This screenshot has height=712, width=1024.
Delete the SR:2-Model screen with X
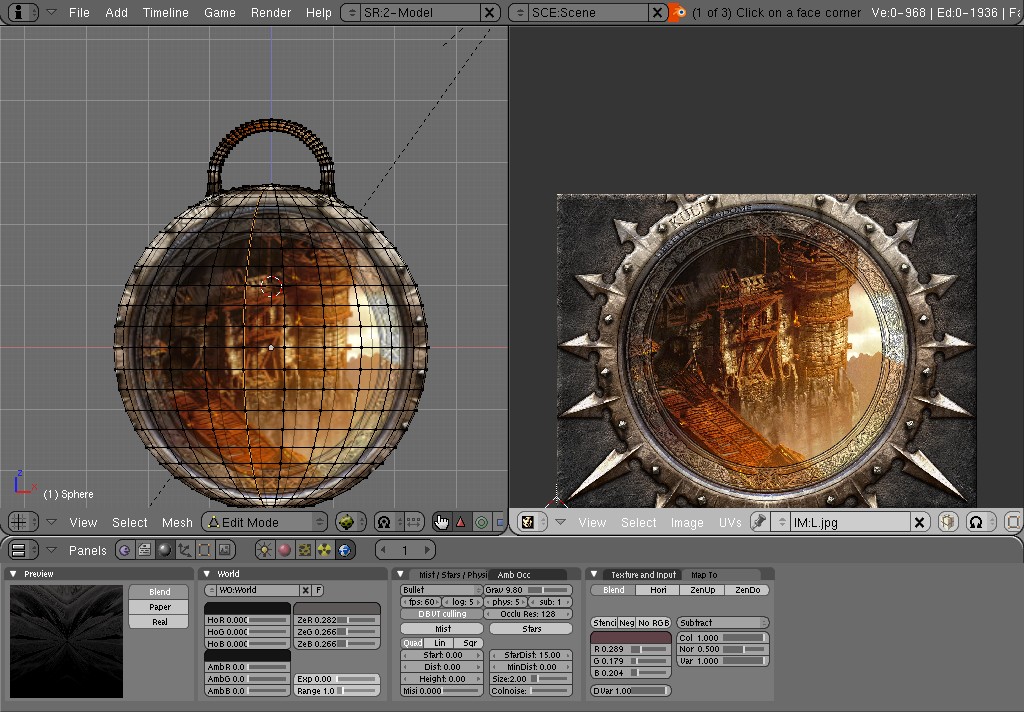[x=489, y=12]
